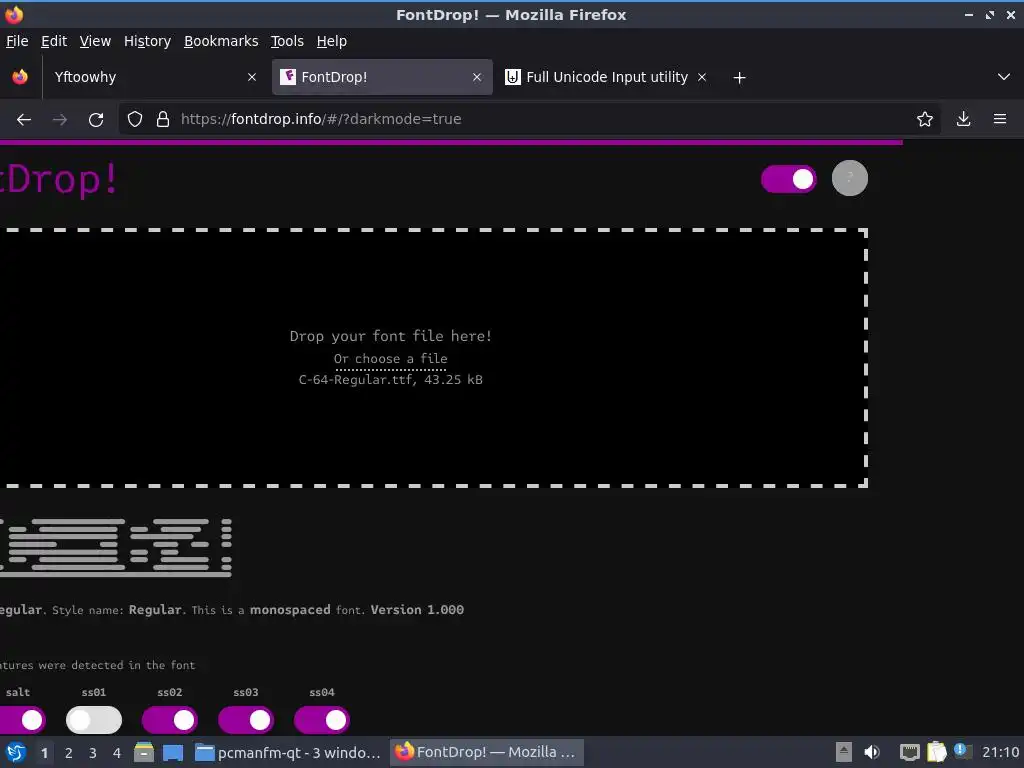Open the LXQt start menu icon

(x=16, y=752)
